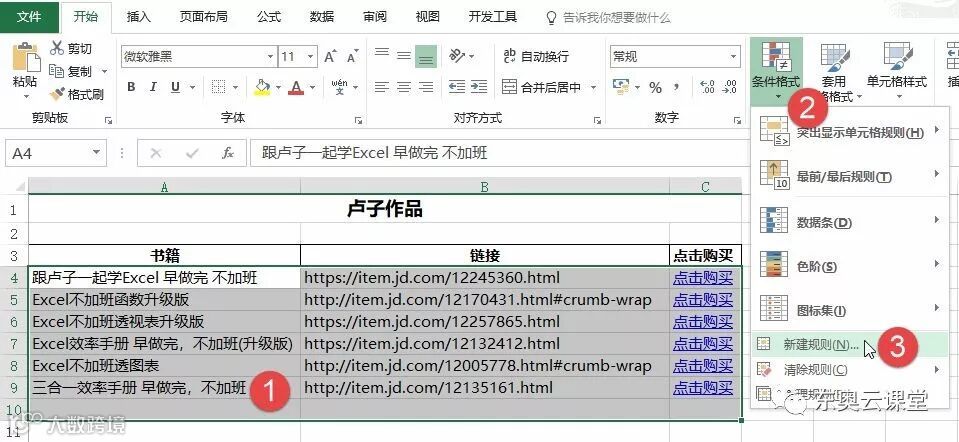Align cell text to the right
This screenshot has width=959, height=442.
click(x=426, y=87)
